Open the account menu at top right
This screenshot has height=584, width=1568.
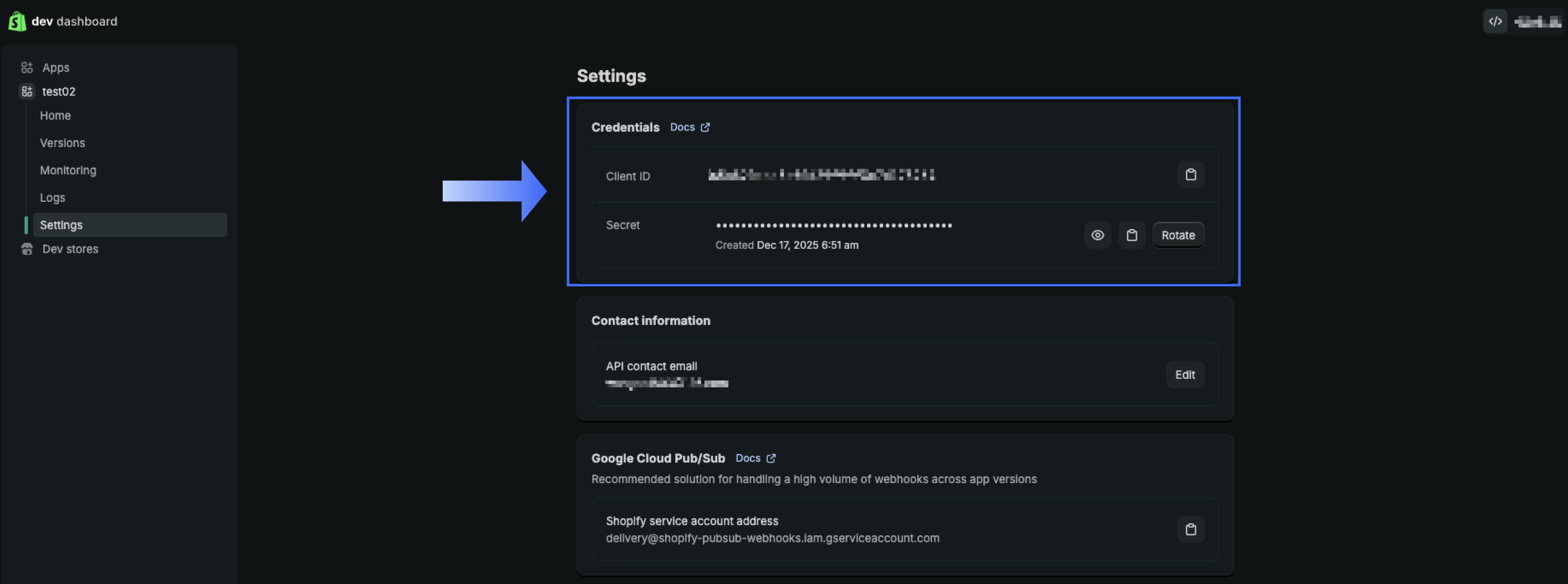1537,22
